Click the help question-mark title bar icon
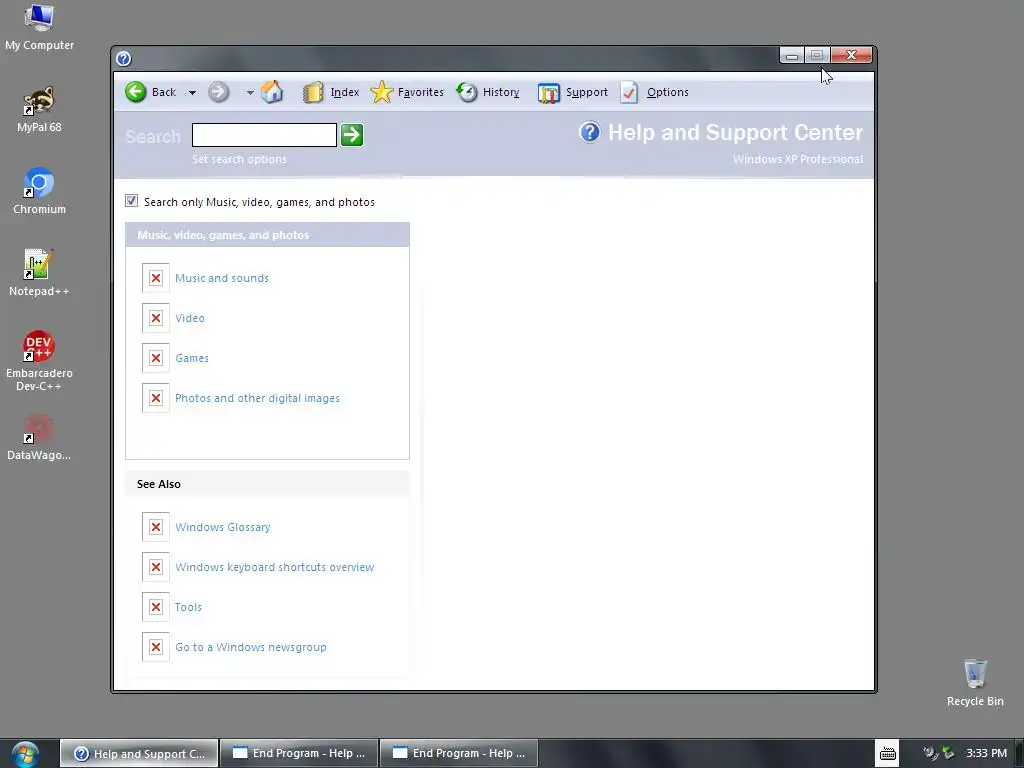 coord(123,59)
